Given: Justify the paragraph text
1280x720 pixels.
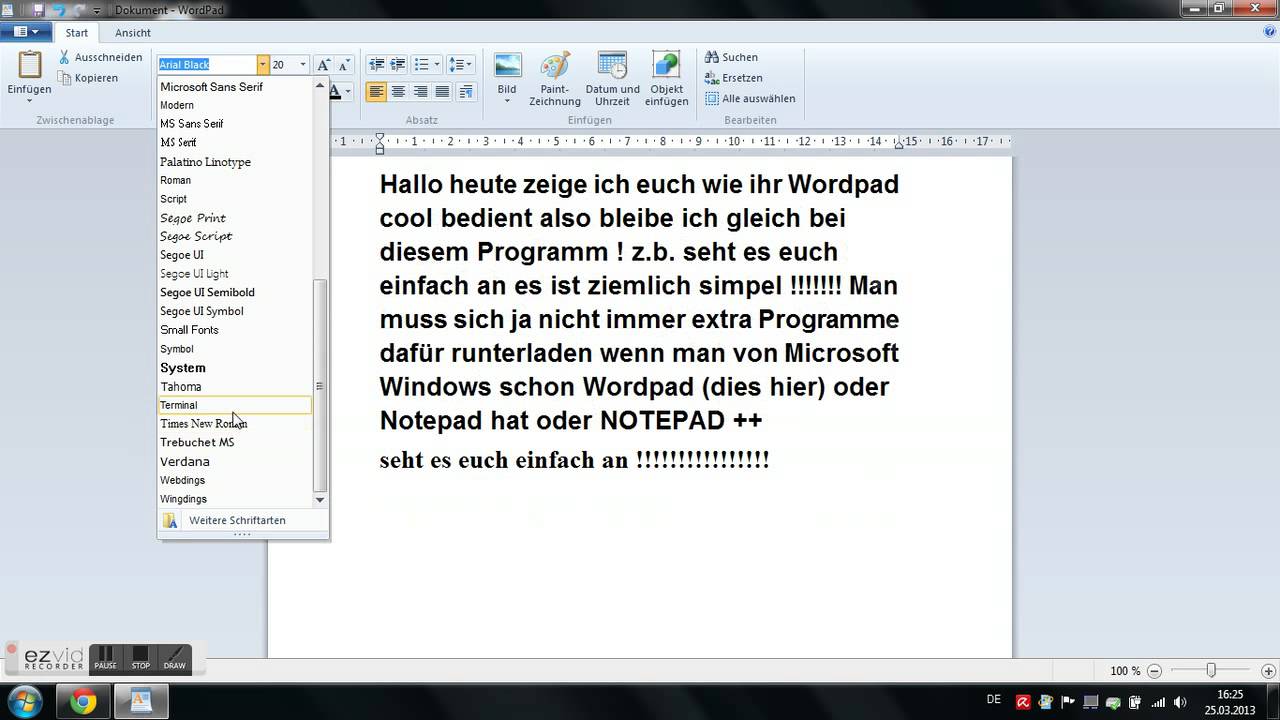Looking at the screenshot, I should click(x=442, y=92).
